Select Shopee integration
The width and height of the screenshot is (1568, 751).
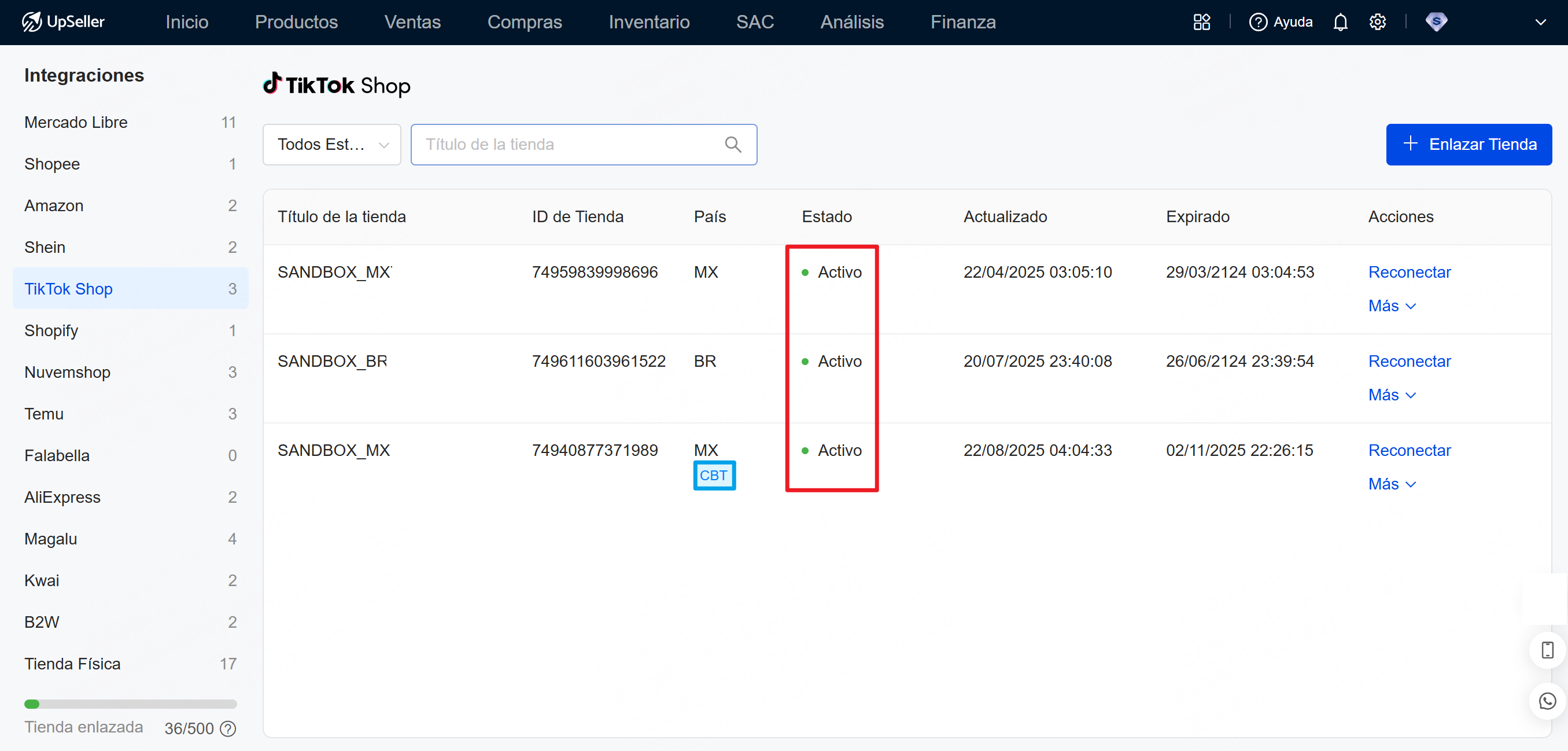pos(130,164)
